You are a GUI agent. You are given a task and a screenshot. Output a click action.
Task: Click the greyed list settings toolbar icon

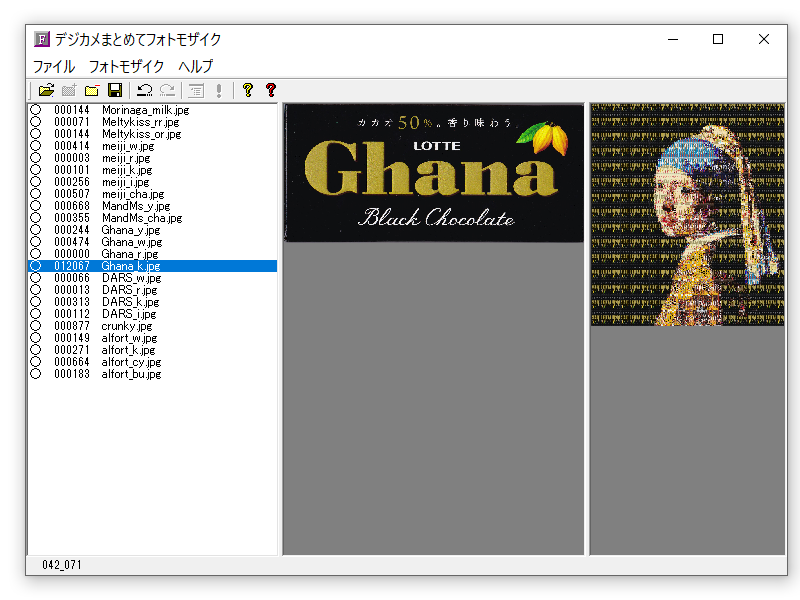pos(196,90)
